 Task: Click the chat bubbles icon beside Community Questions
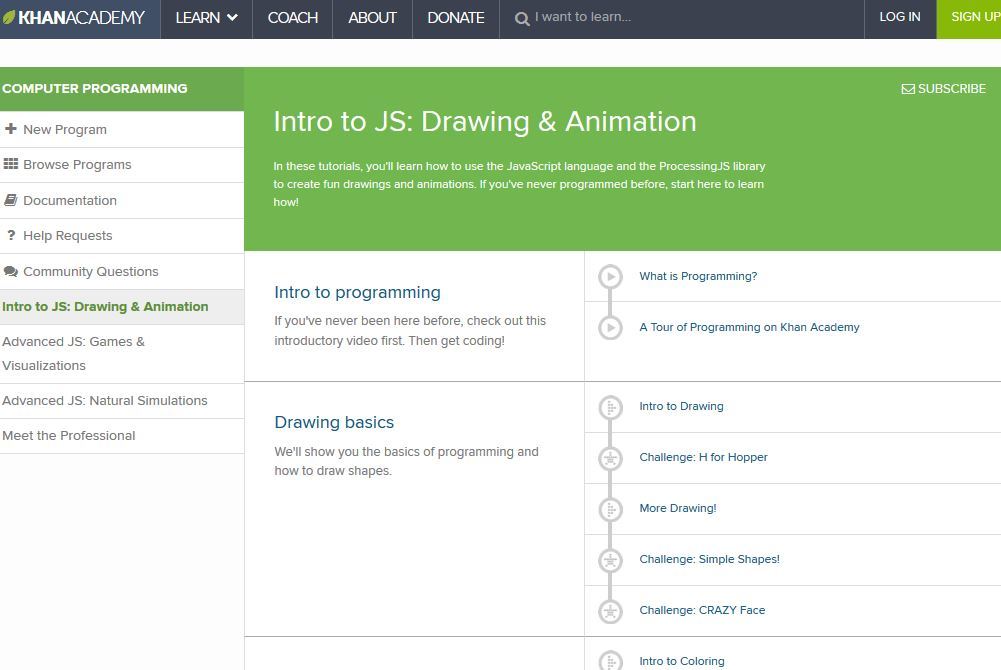[11, 271]
